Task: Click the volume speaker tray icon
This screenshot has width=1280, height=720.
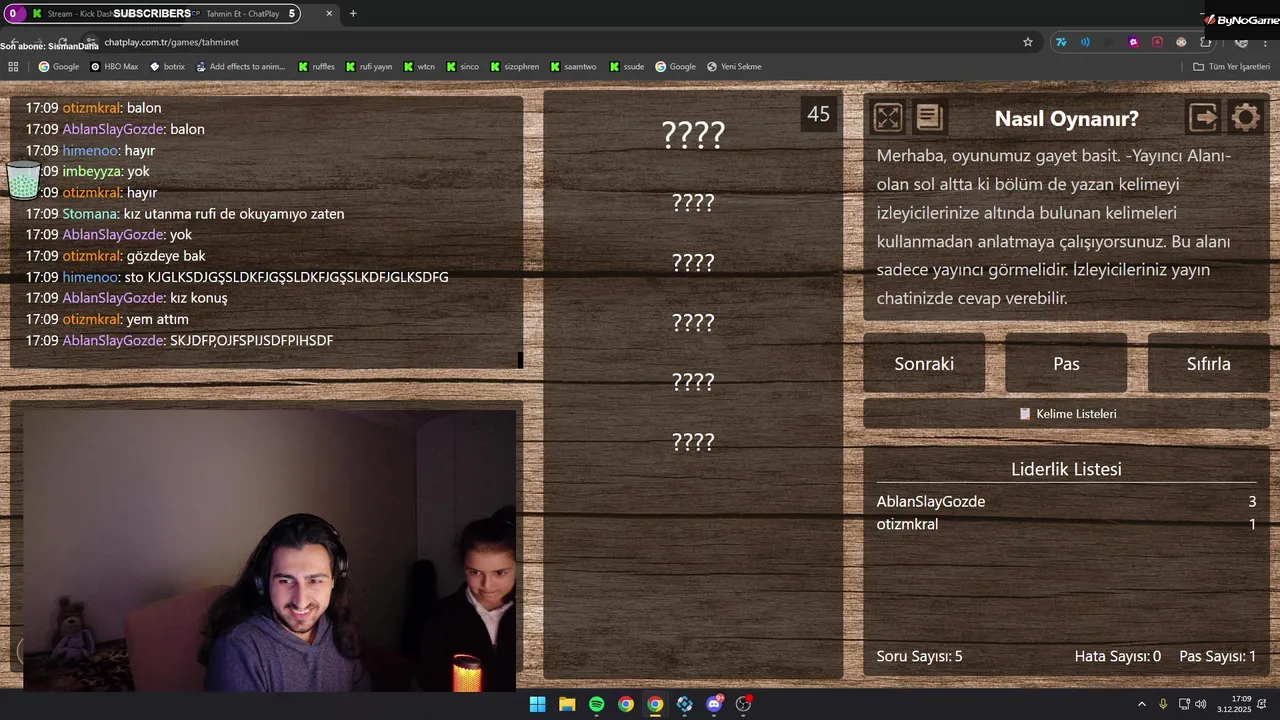Action: point(1200,704)
